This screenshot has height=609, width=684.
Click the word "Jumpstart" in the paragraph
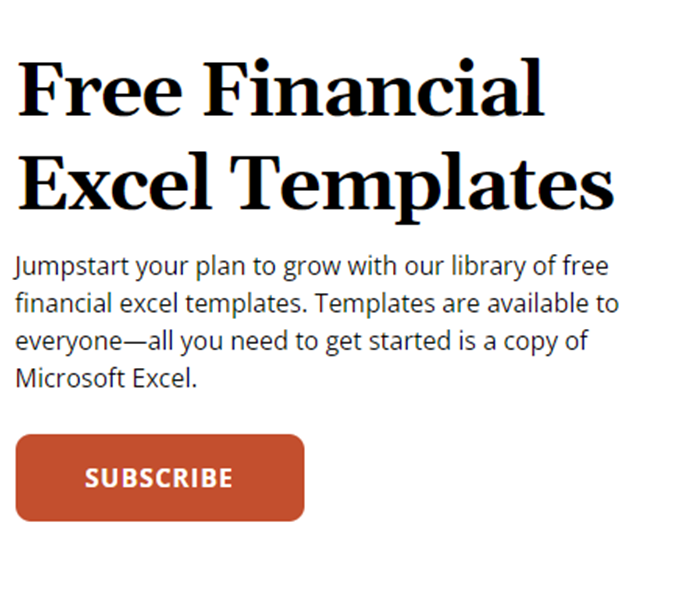pos(72,267)
